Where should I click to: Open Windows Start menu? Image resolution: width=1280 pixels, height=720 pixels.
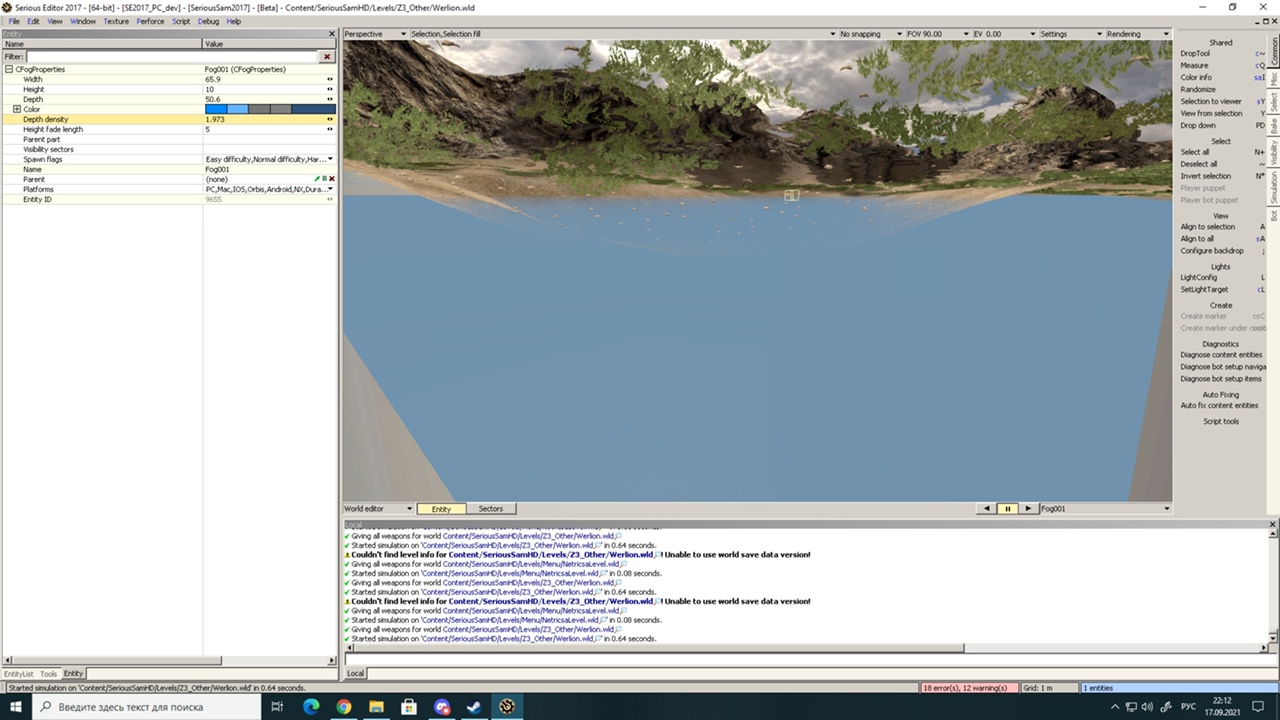tap(16, 707)
